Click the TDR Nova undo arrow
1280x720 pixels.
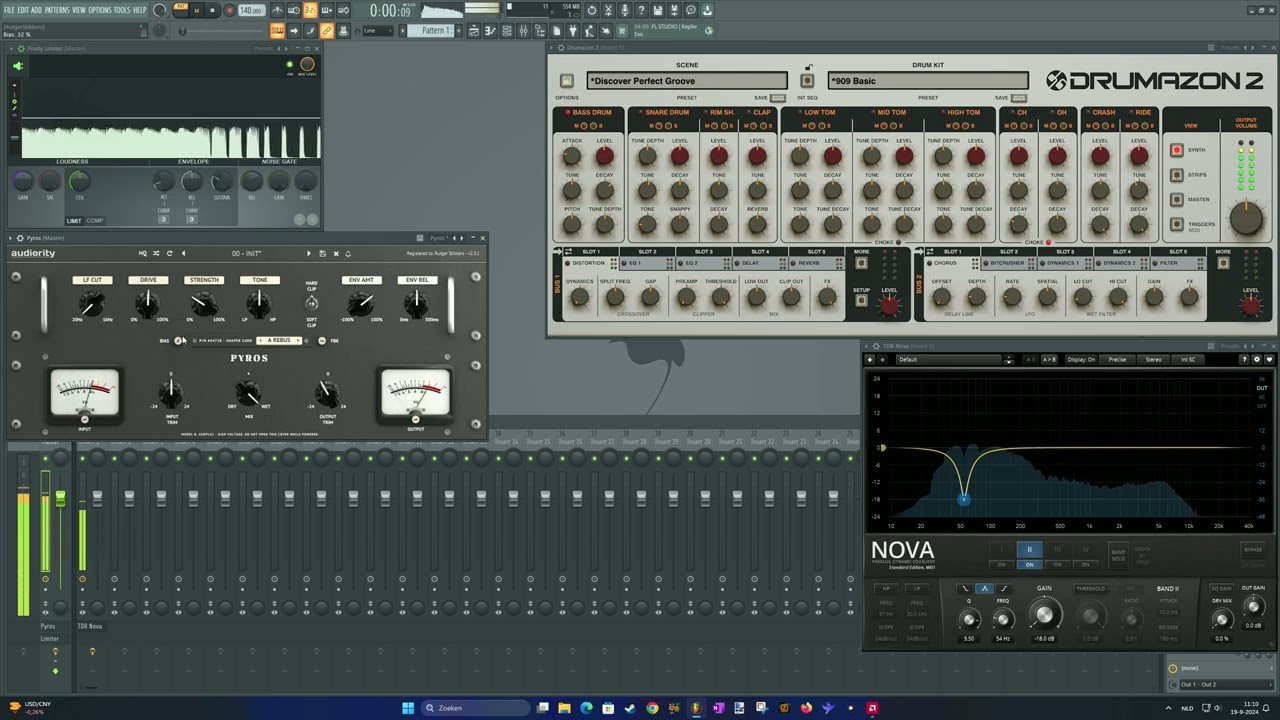click(870, 359)
